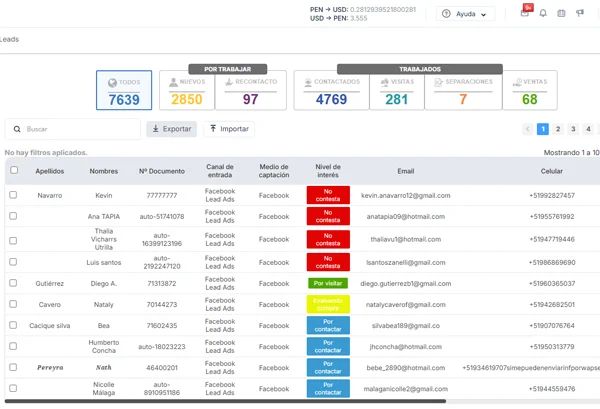Toggle the select-all checkbox in table header

click(x=14, y=170)
